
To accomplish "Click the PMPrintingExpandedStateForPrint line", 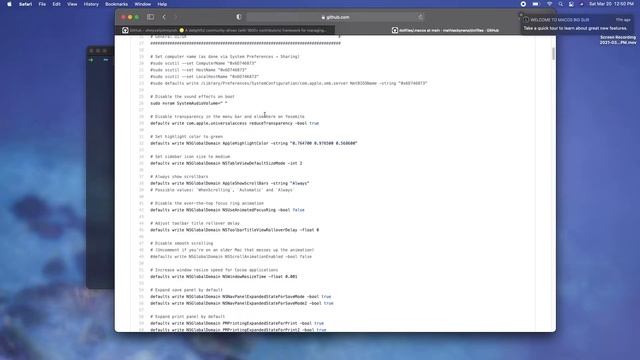I will [237, 323].
